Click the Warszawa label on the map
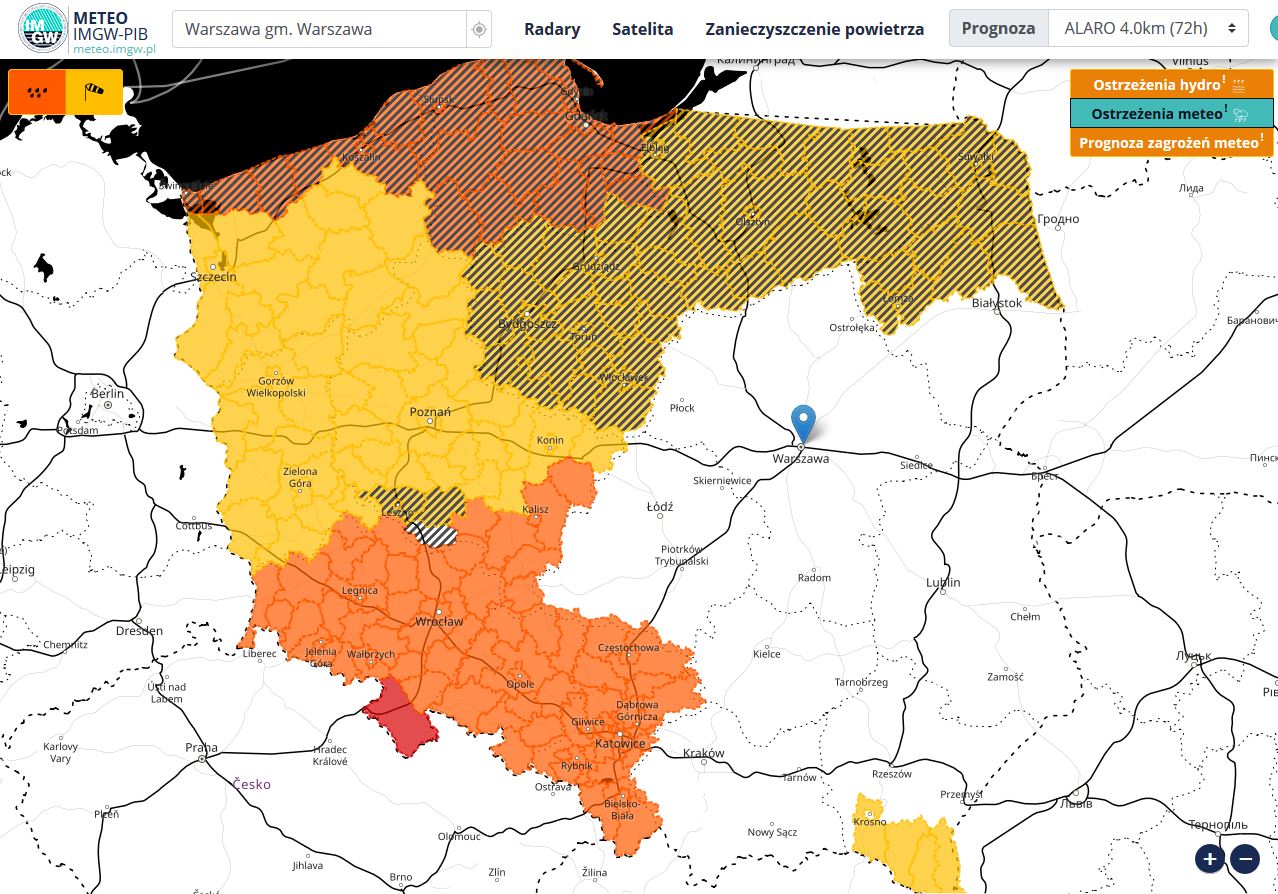Viewport: 1278px width, 894px height. [x=801, y=458]
